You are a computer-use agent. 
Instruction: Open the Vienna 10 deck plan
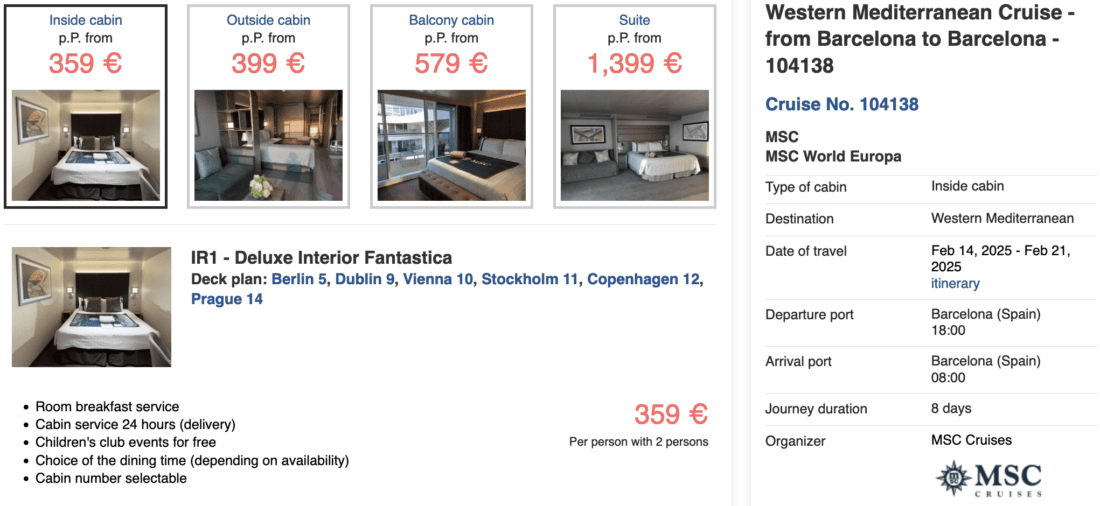[437, 279]
